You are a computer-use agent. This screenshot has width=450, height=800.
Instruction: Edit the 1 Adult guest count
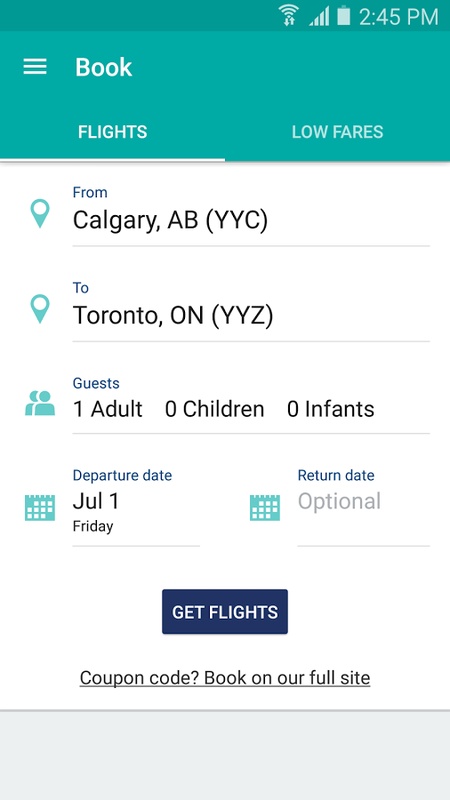coord(108,409)
